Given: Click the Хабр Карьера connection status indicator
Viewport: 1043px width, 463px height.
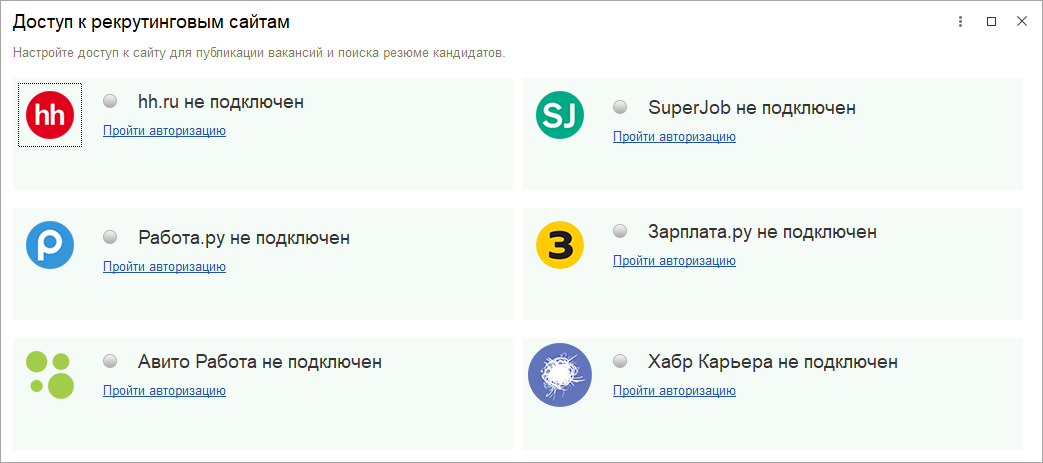Looking at the screenshot, I should 620,361.
